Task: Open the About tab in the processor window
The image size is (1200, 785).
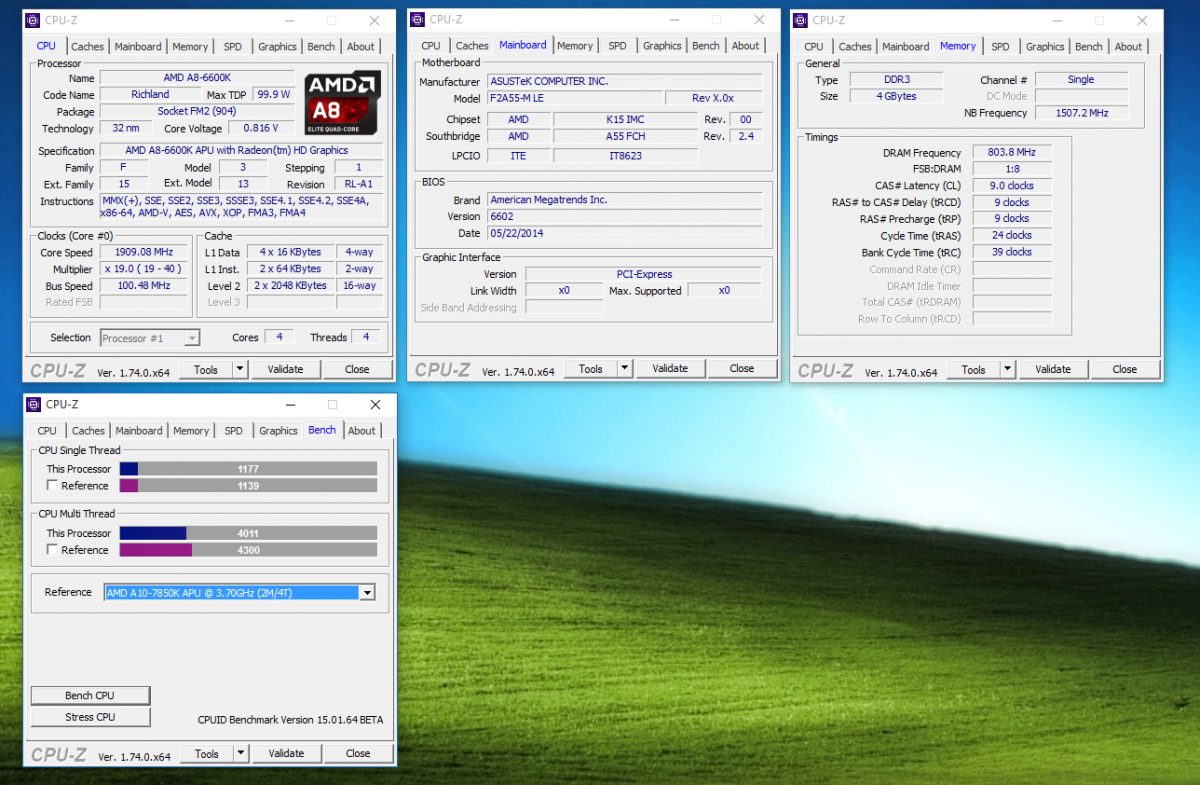Action: click(x=361, y=47)
